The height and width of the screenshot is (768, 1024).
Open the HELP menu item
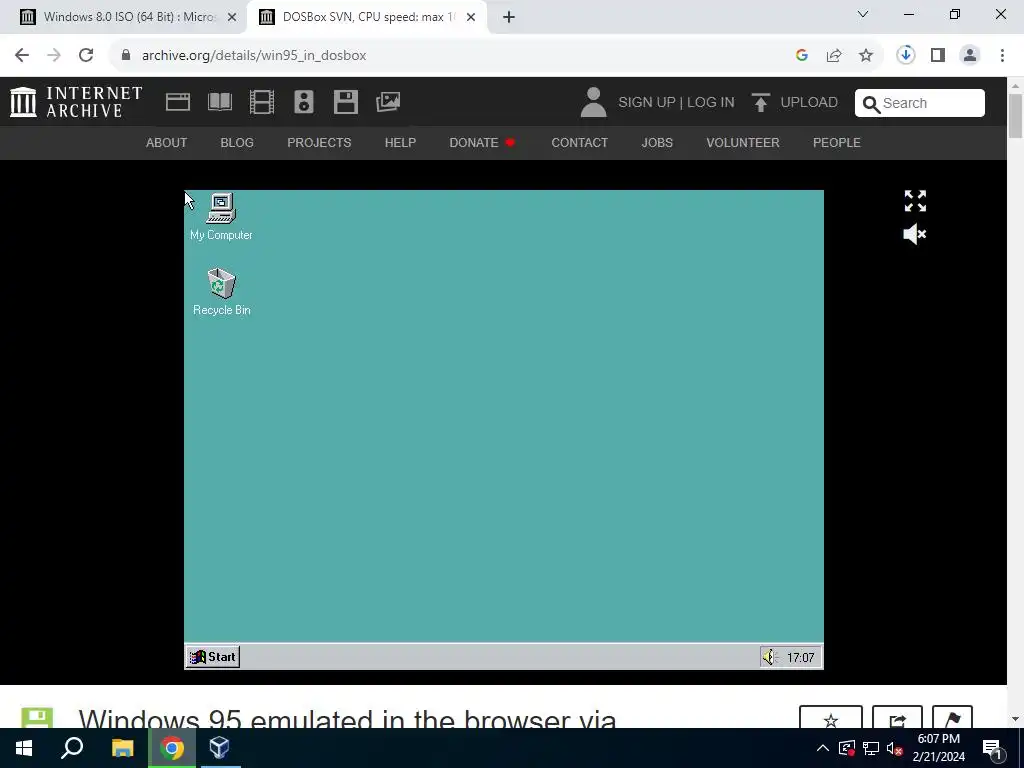pyautogui.click(x=400, y=142)
